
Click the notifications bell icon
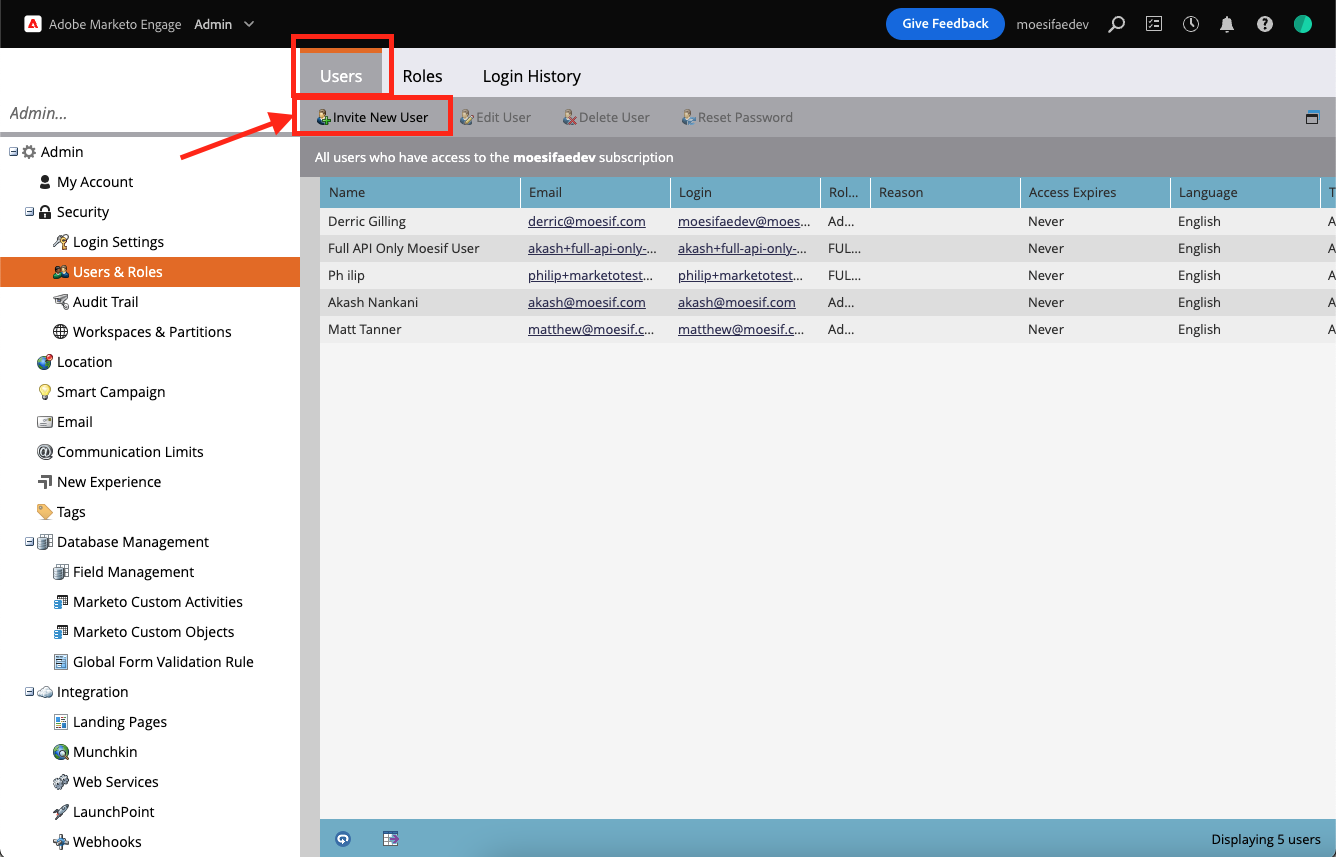click(x=1227, y=24)
